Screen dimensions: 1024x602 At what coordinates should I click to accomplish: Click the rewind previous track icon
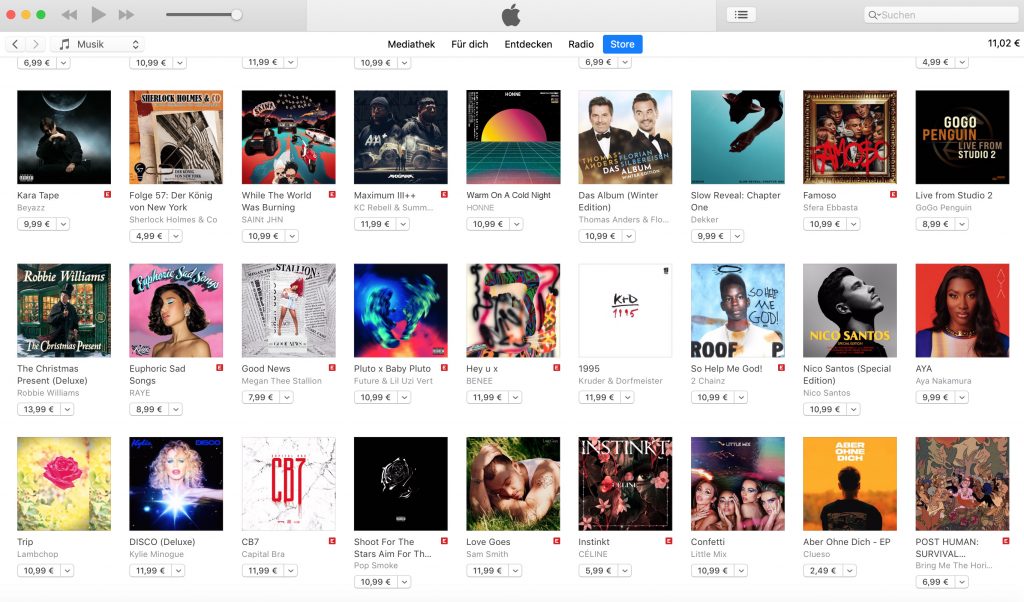(x=69, y=14)
